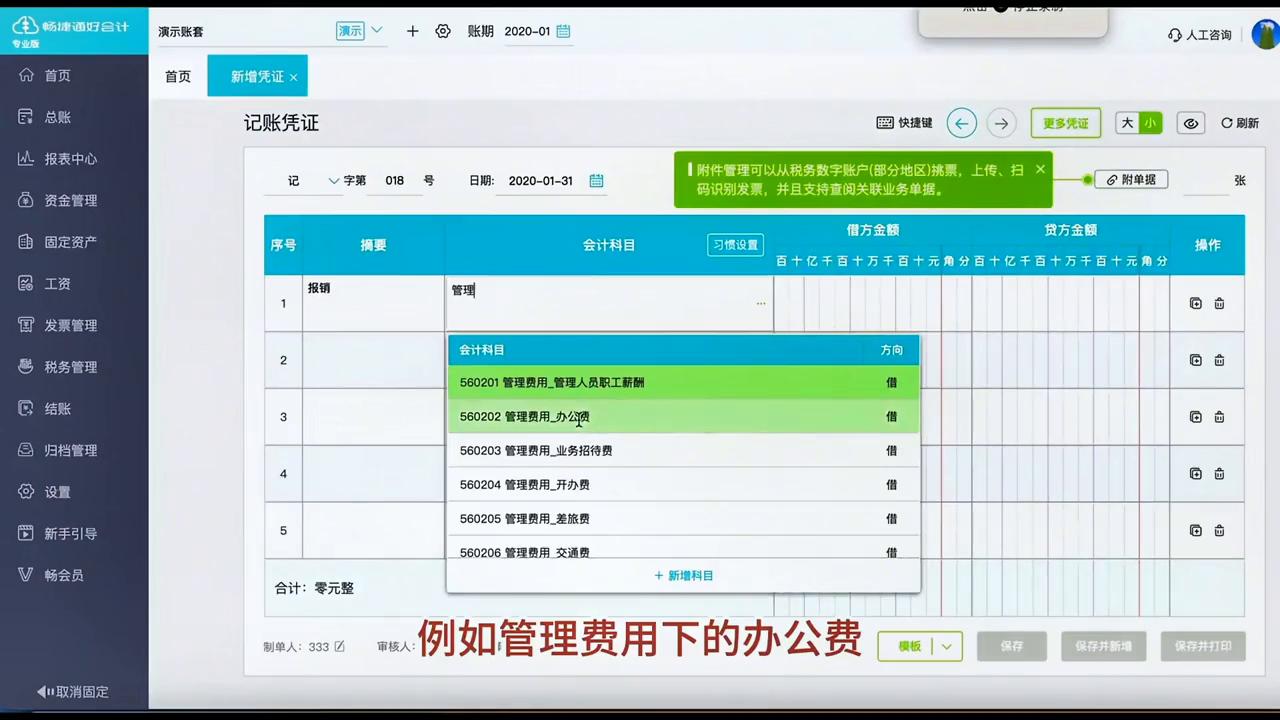
Task: Switch the font size toggle to 大
Action: 1127,122
